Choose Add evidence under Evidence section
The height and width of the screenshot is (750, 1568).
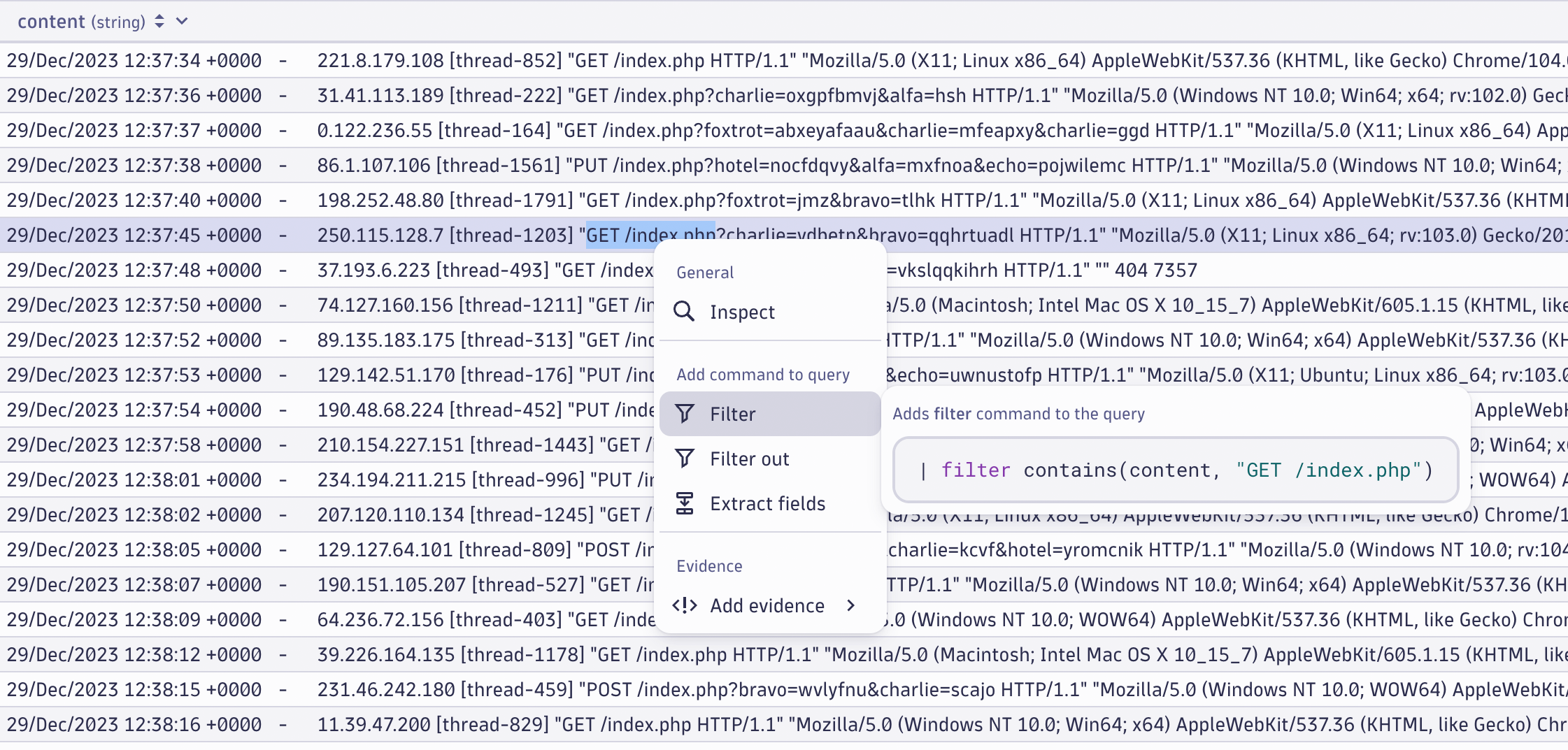[x=767, y=605]
